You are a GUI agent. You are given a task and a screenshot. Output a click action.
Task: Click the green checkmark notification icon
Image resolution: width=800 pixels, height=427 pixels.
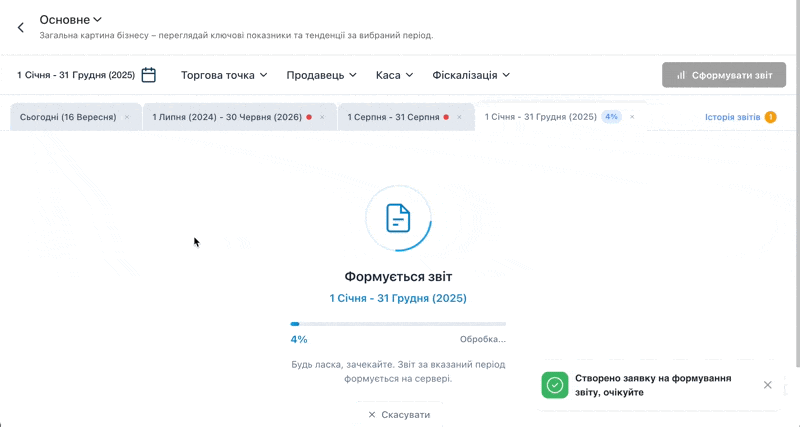[555, 385]
